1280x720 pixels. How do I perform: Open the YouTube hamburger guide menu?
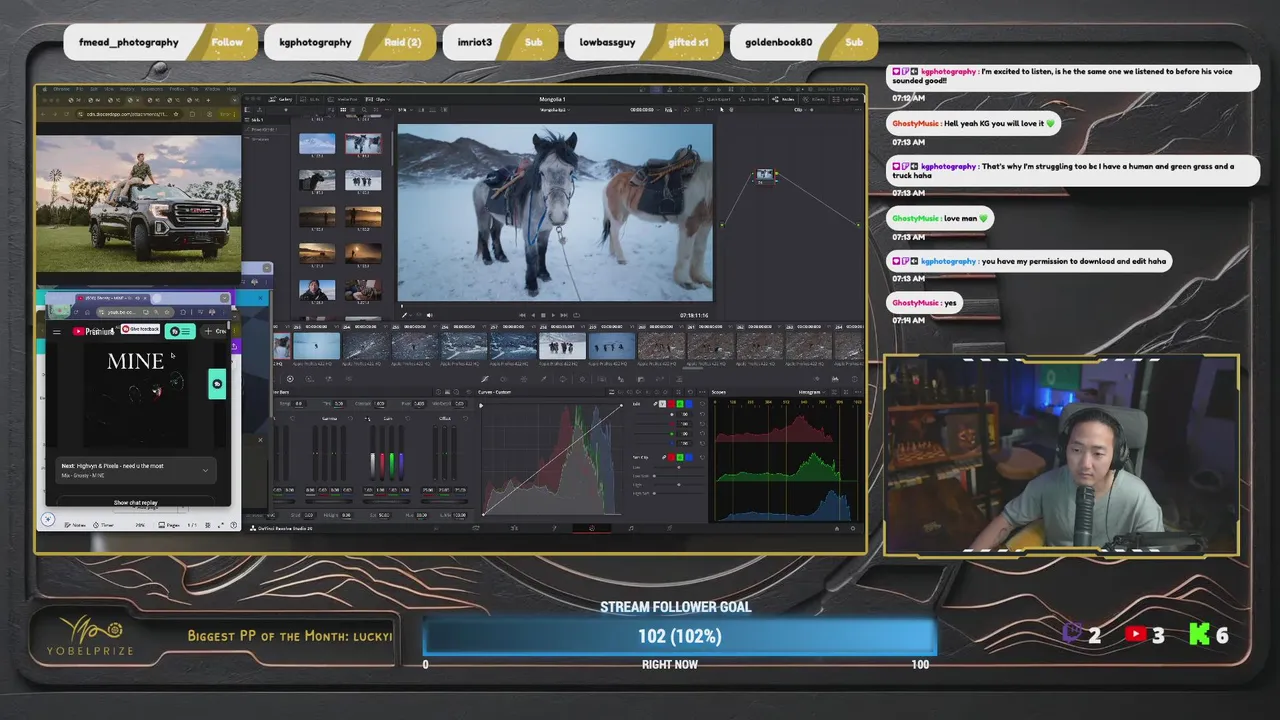(57, 332)
